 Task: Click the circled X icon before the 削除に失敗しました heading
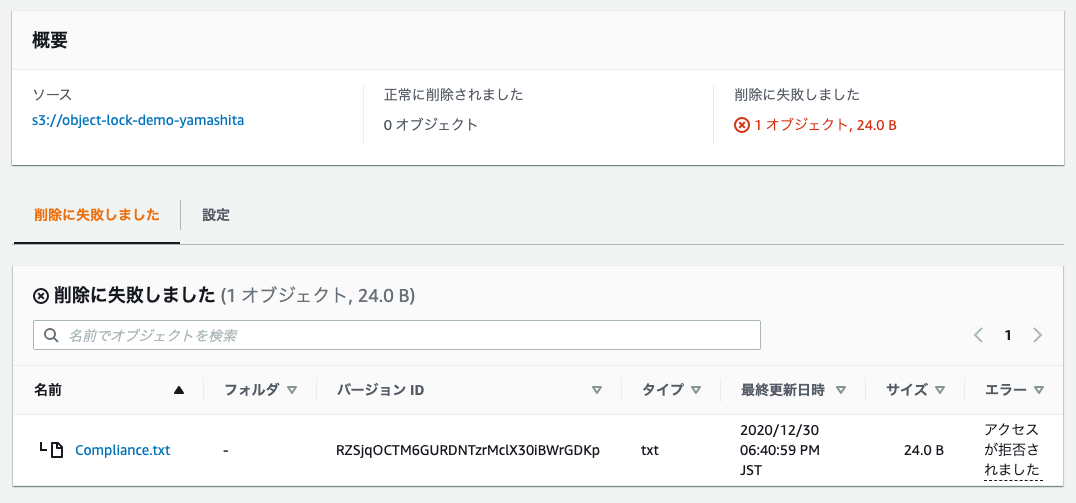tap(40, 296)
